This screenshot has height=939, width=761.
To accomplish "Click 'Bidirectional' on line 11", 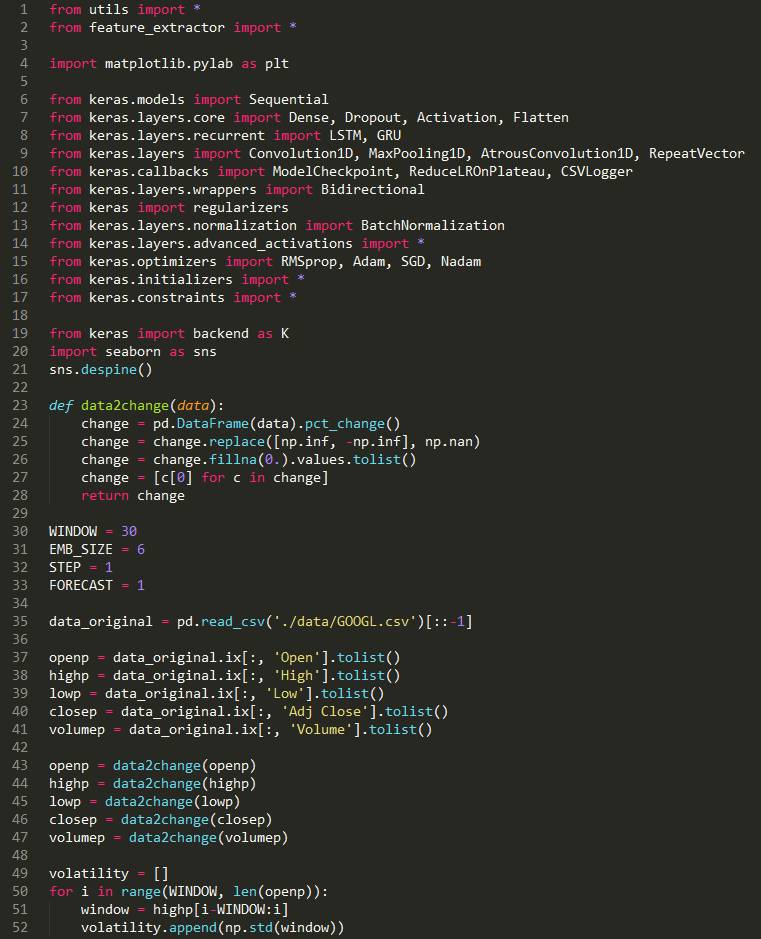I will tap(372, 189).
